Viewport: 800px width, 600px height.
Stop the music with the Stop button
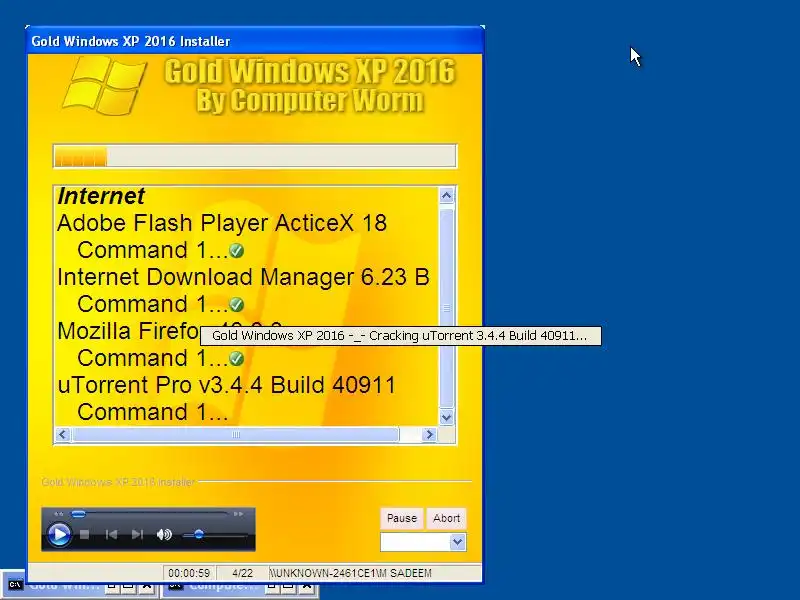pyautogui.click(x=85, y=534)
